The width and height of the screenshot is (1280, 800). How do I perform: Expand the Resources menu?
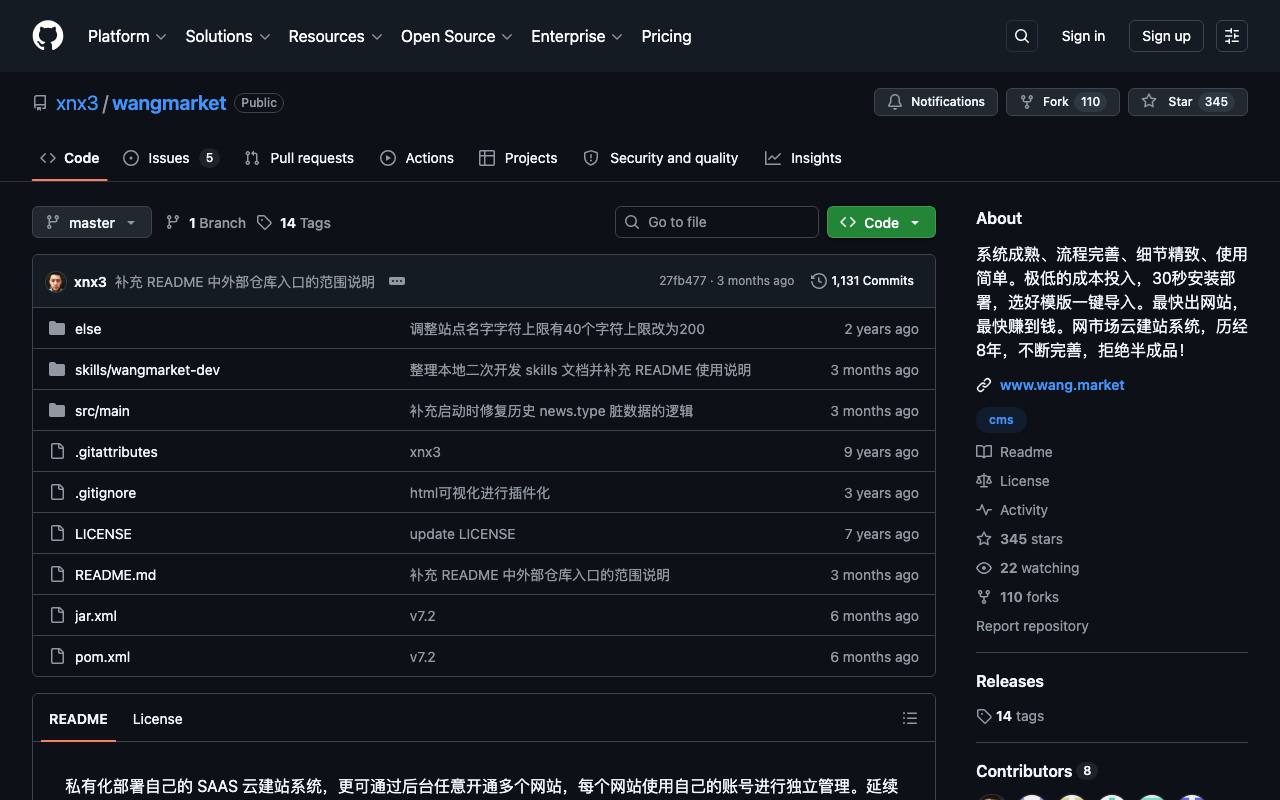[335, 36]
